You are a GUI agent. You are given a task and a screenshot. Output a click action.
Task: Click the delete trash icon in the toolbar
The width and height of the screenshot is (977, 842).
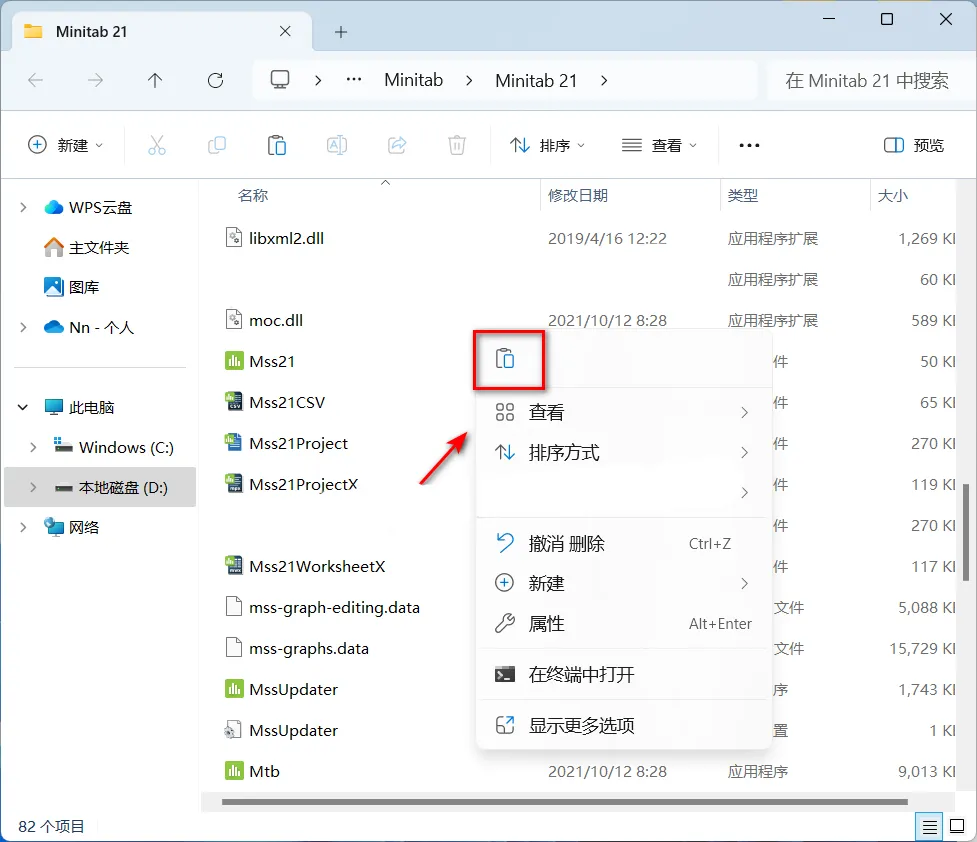(457, 145)
